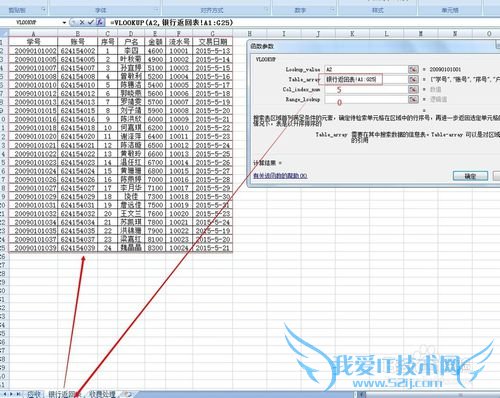Click the 流水号 header cell

[x=179, y=42]
